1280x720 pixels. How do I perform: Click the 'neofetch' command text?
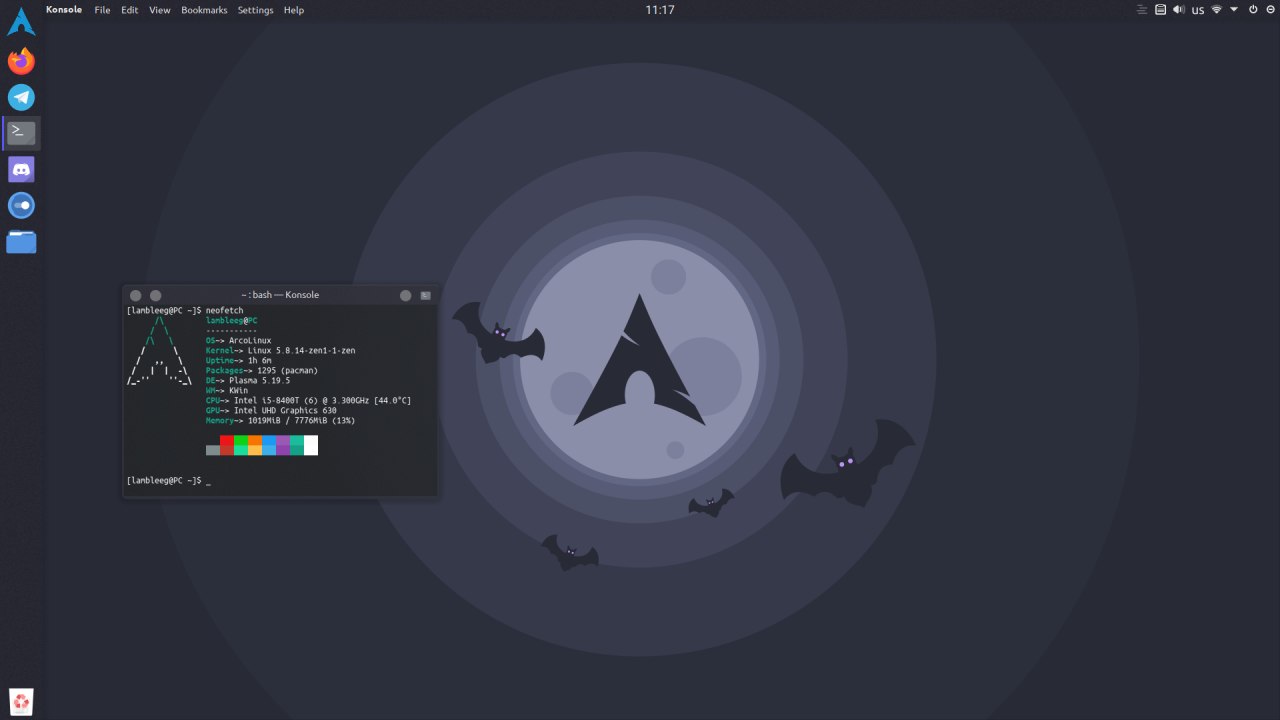coord(224,311)
